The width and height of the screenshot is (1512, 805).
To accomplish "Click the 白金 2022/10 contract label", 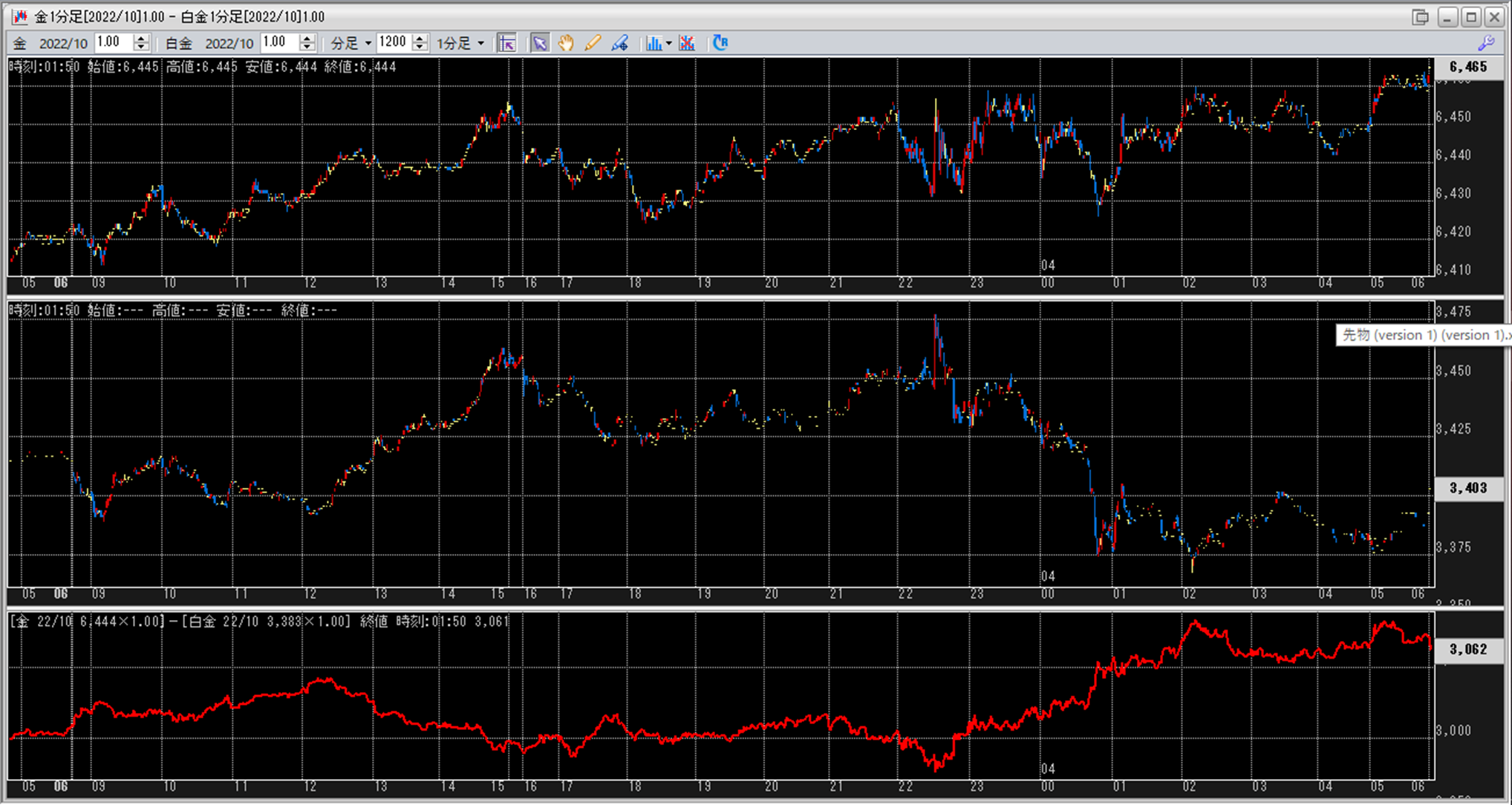I will tap(229, 44).
